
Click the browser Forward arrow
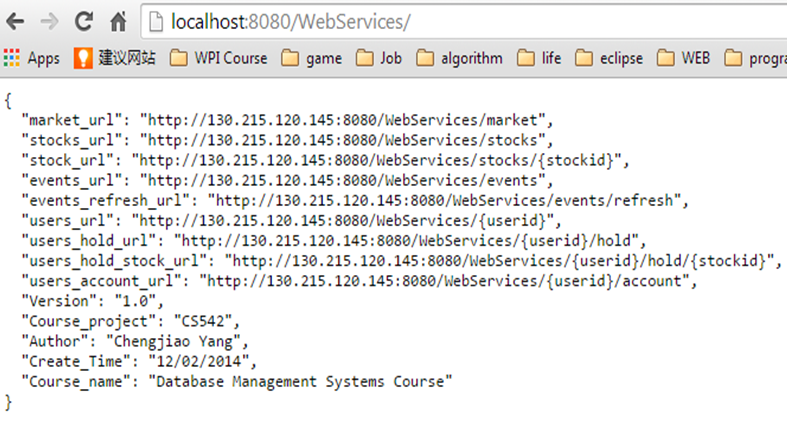click(49, 22)
